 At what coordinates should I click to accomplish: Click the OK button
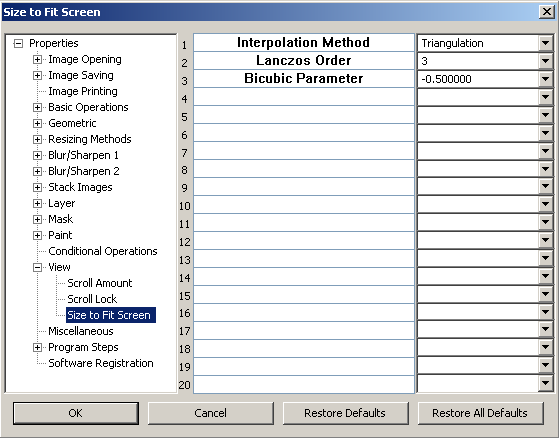coord(76,413)
